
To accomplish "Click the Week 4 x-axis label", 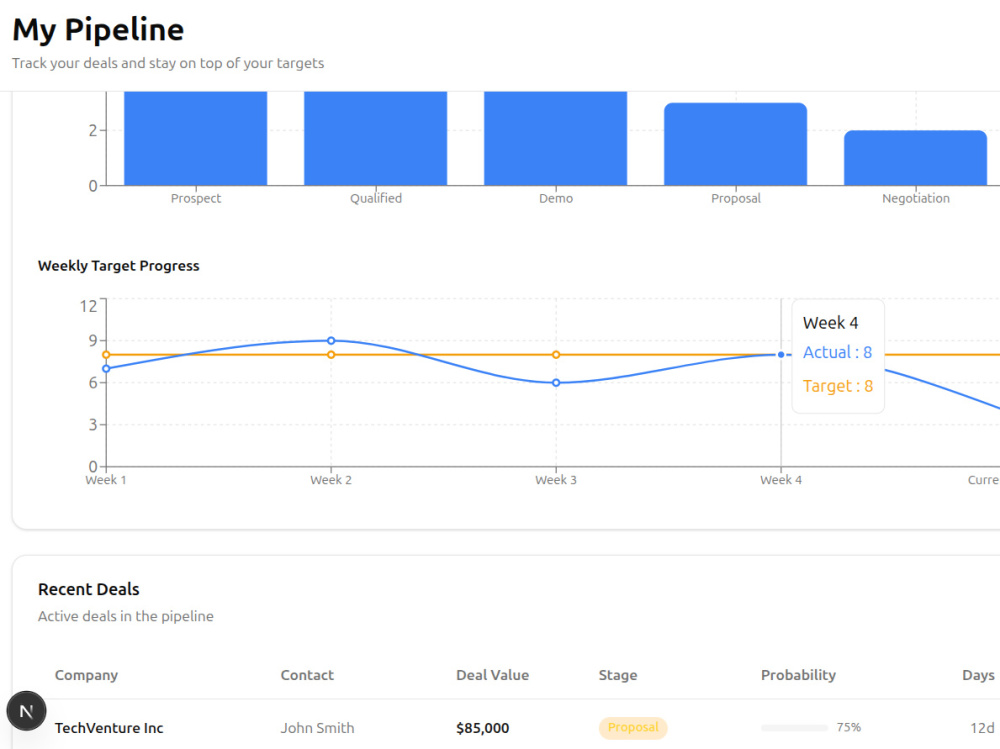I will pyautogui.click(x=781, y=480).
